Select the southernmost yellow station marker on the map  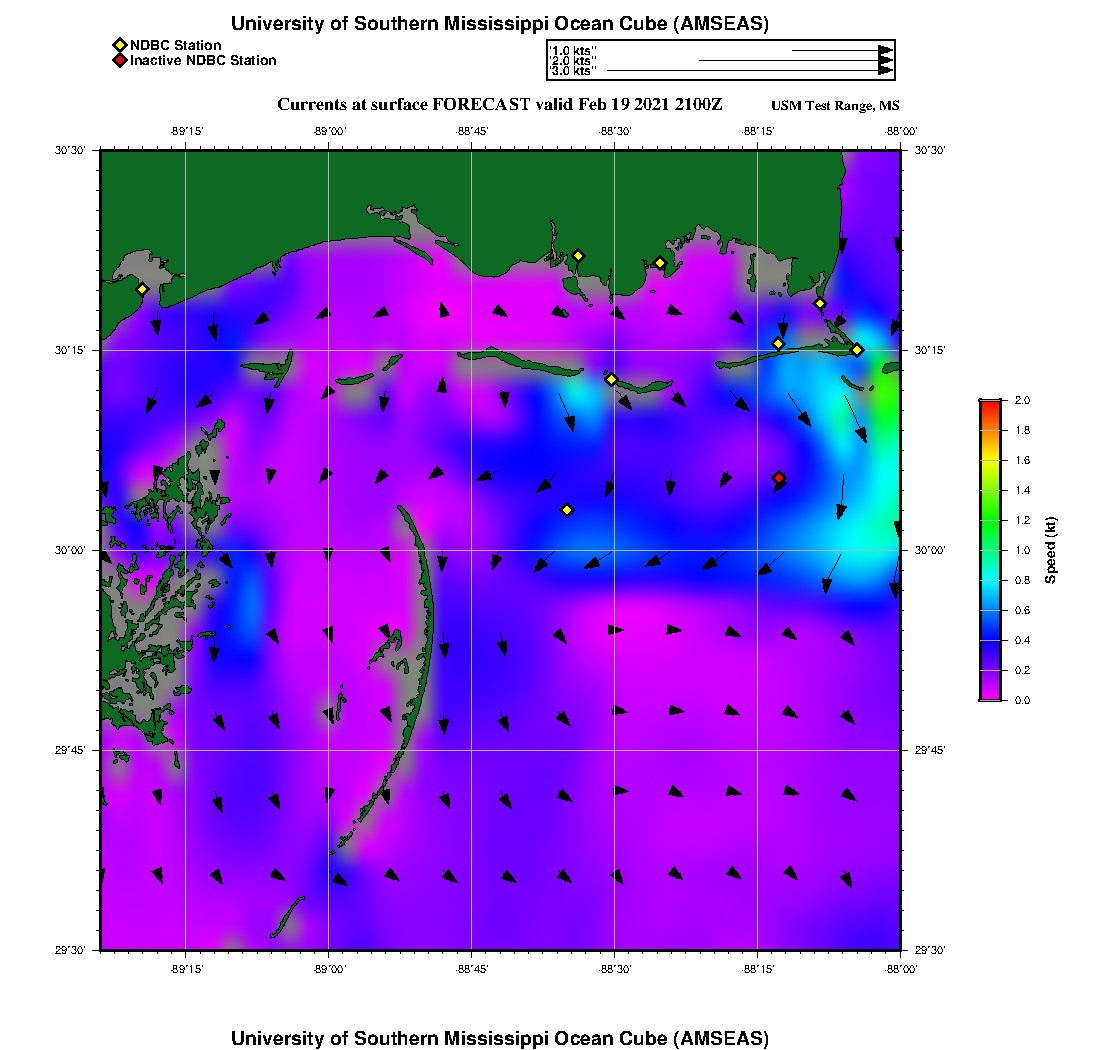click(567, 510)
